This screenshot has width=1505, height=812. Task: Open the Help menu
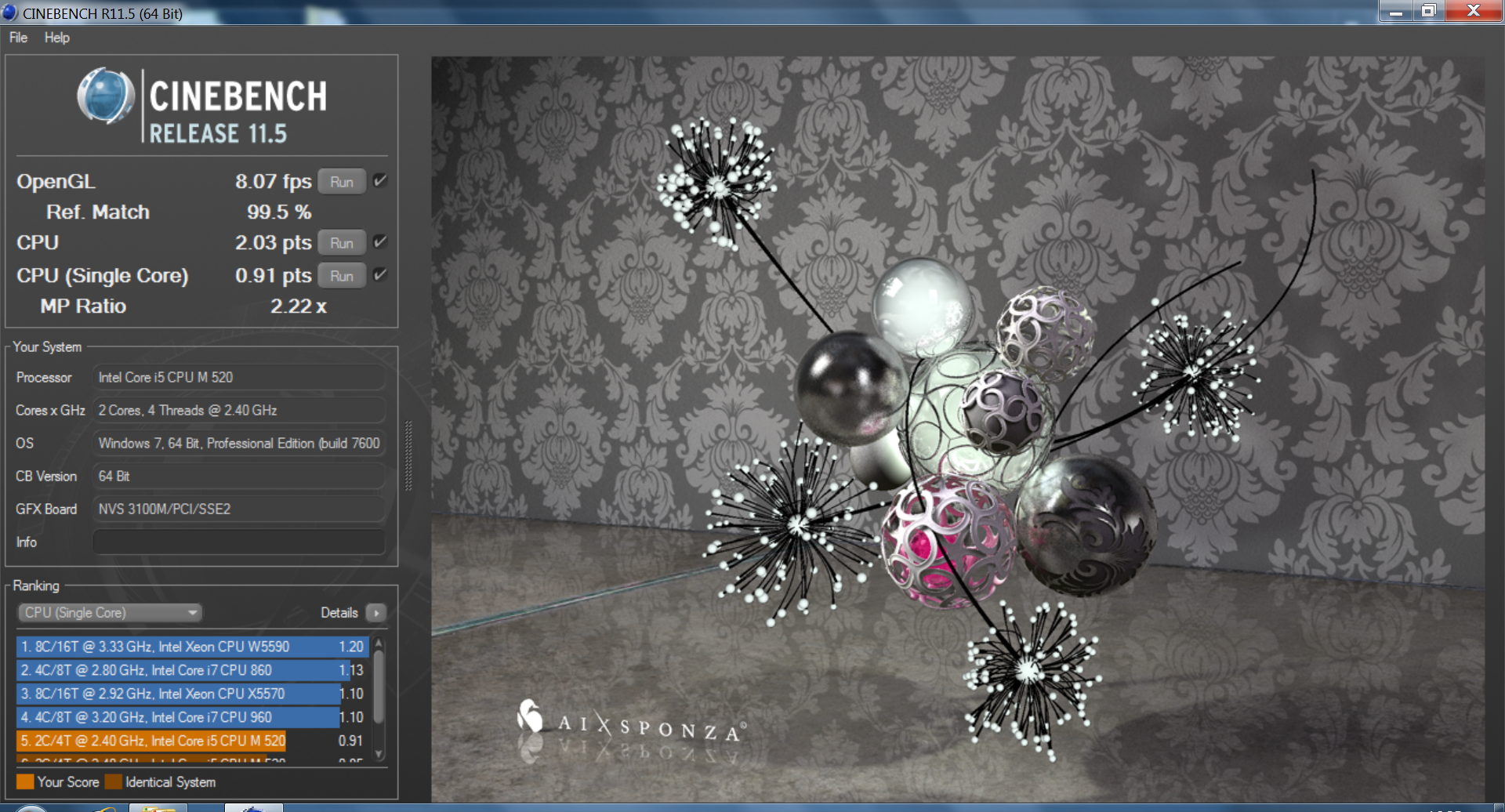(x=56, y=38)
